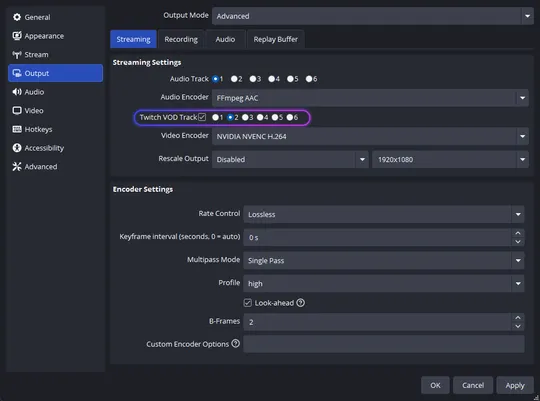Viewport: 540px width, 401px height.
Task: Click the OK button
Action: pyautogui.click(x=435, y=385)
